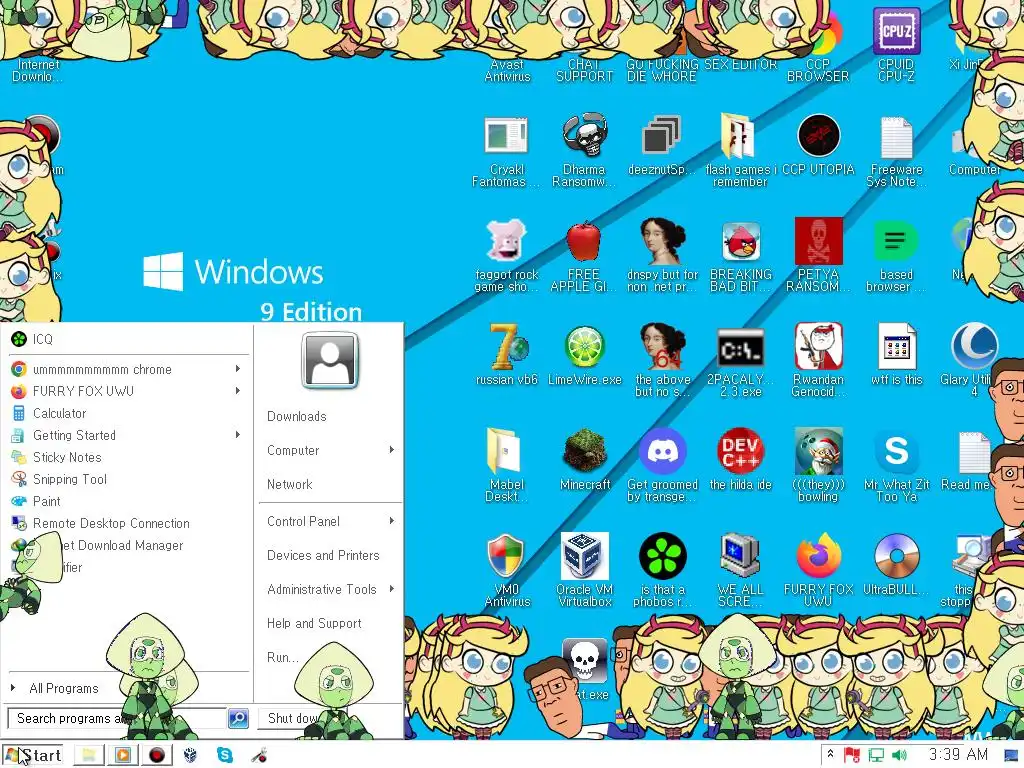Show hidden tray icons arrow
This screenshot has width=1024, height=768.
click(x=830, y=754)
